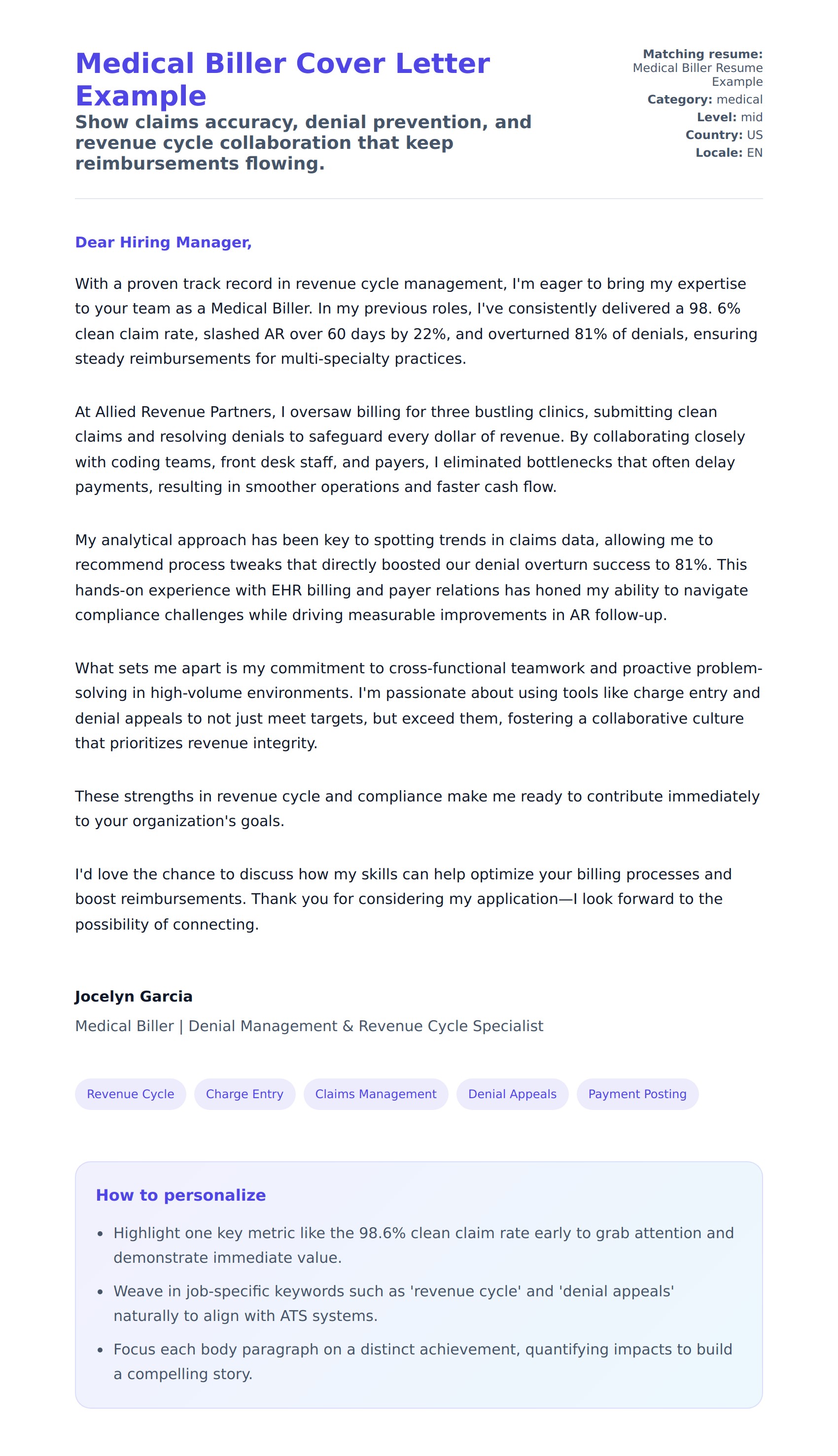Click the "Locale: EN" metadata line
This screenshot has width=838, height=1456.
pos(729,153)
